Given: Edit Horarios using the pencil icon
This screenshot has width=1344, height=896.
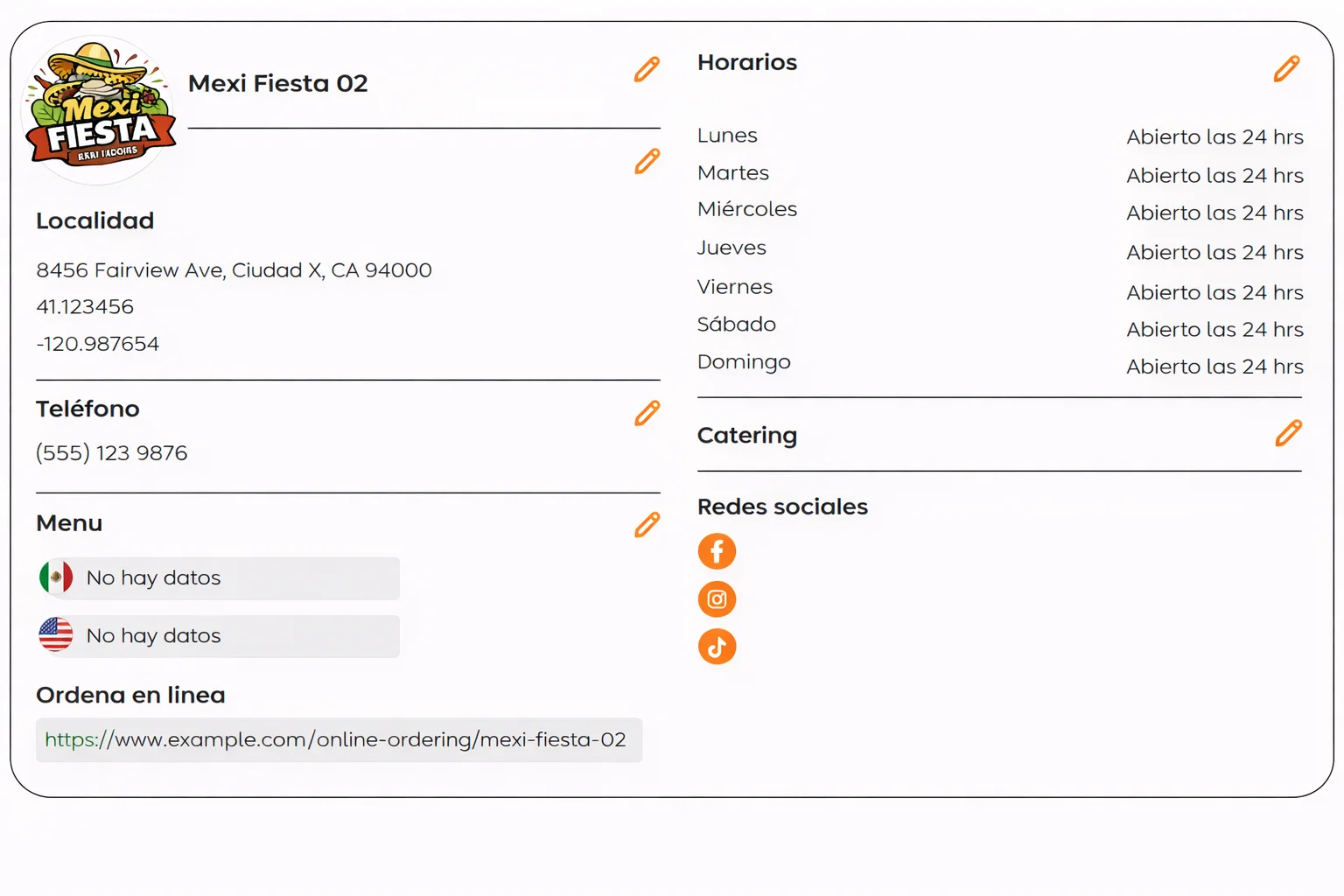Looking at the screenshot, I should (x=1286, y=68).
